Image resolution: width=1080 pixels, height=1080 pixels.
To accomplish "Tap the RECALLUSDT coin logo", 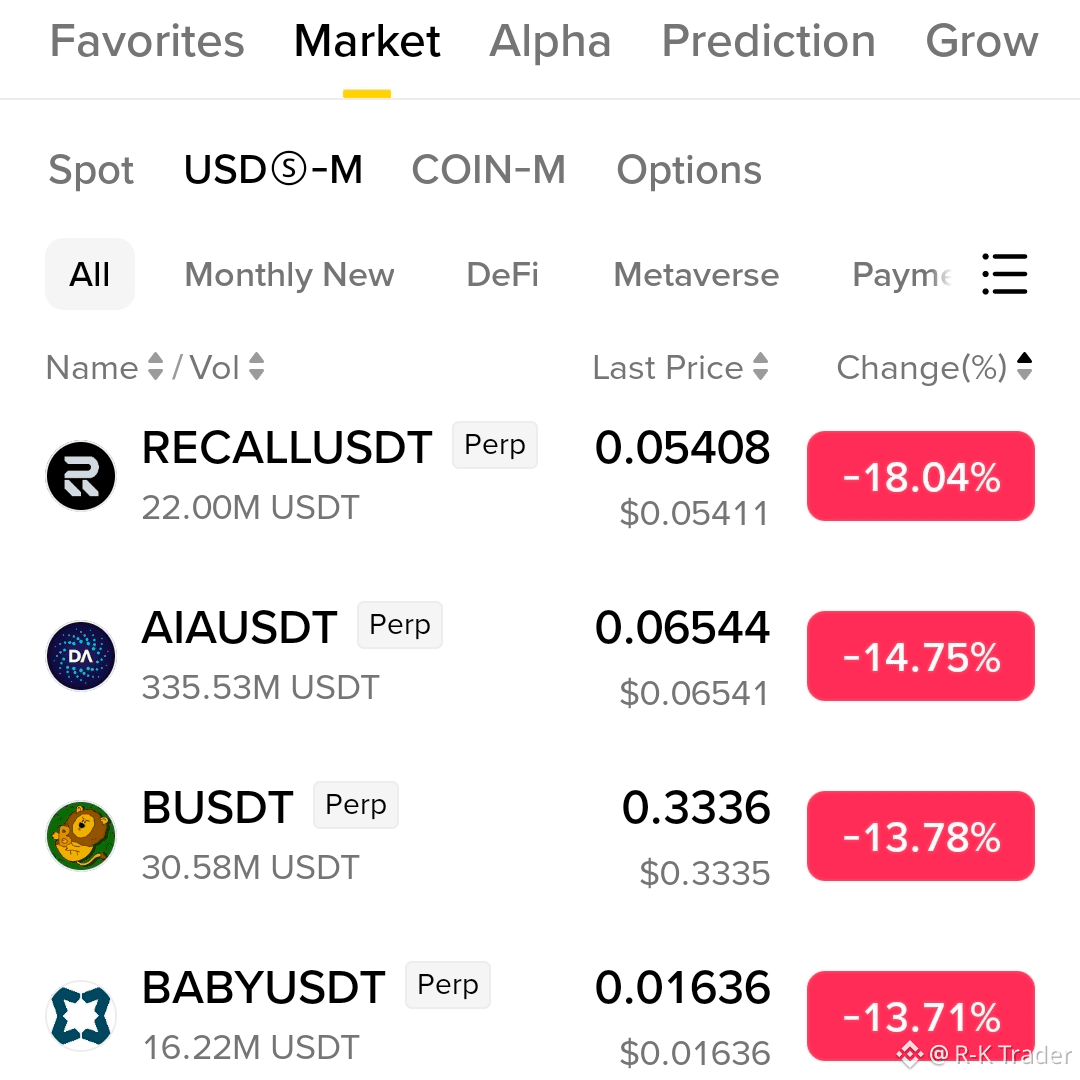I will click(81, 476).
